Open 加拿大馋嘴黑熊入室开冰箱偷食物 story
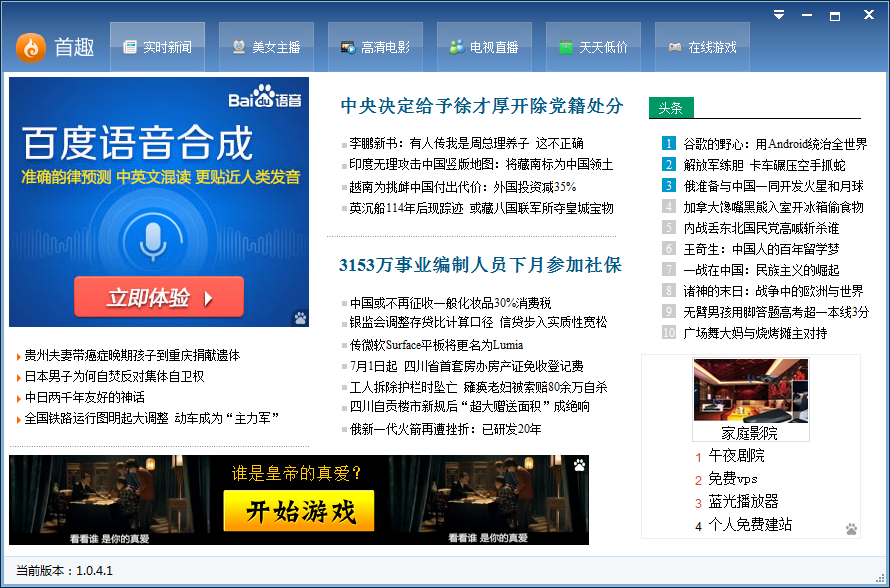The height and width of the screenshot is (588, 890). point(773,207)
